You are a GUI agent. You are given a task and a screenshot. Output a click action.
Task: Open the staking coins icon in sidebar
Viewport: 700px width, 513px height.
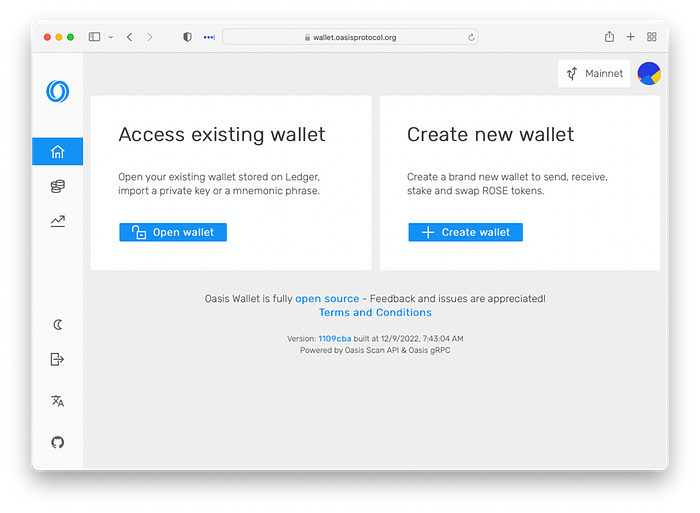(x=58, y=186)
